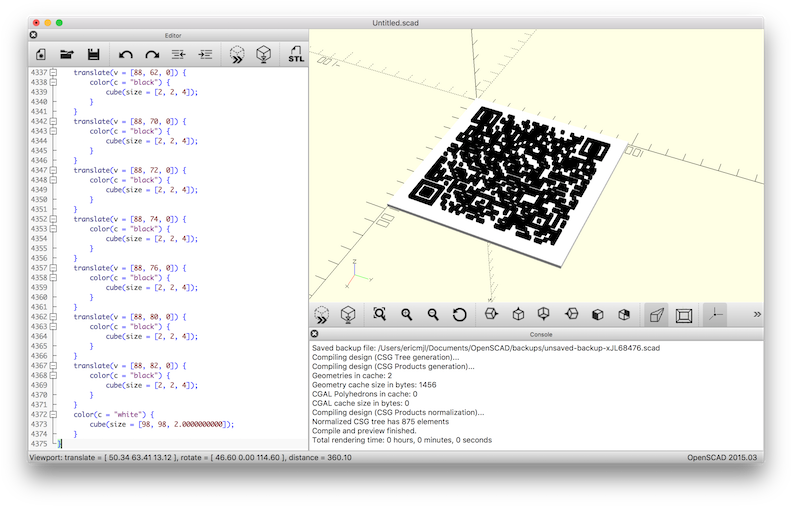Zoom in on the 3D view
This screenshot has height=506, width=791.
tap(407, 314)
